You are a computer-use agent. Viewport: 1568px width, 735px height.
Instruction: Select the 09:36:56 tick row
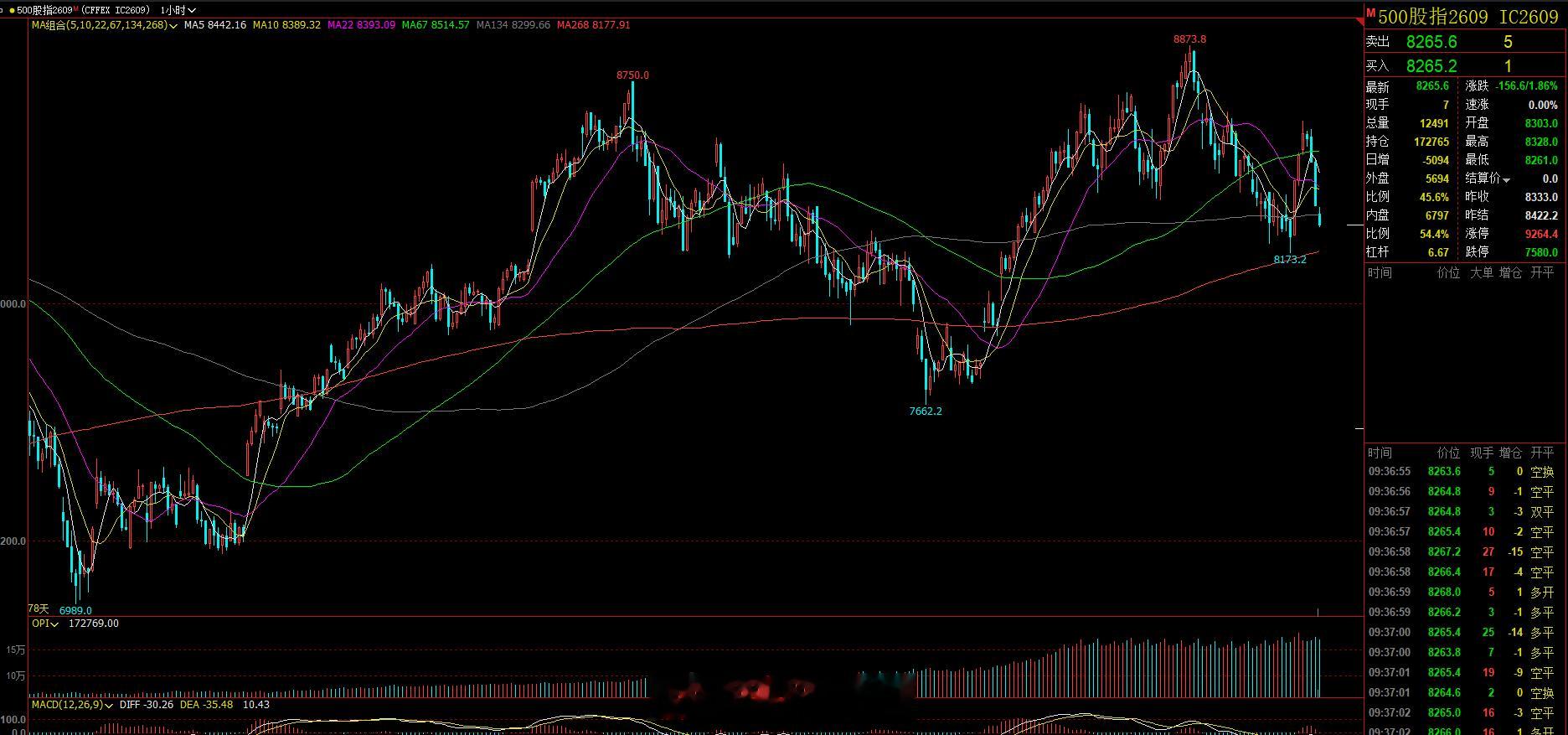pos(1462,492)
